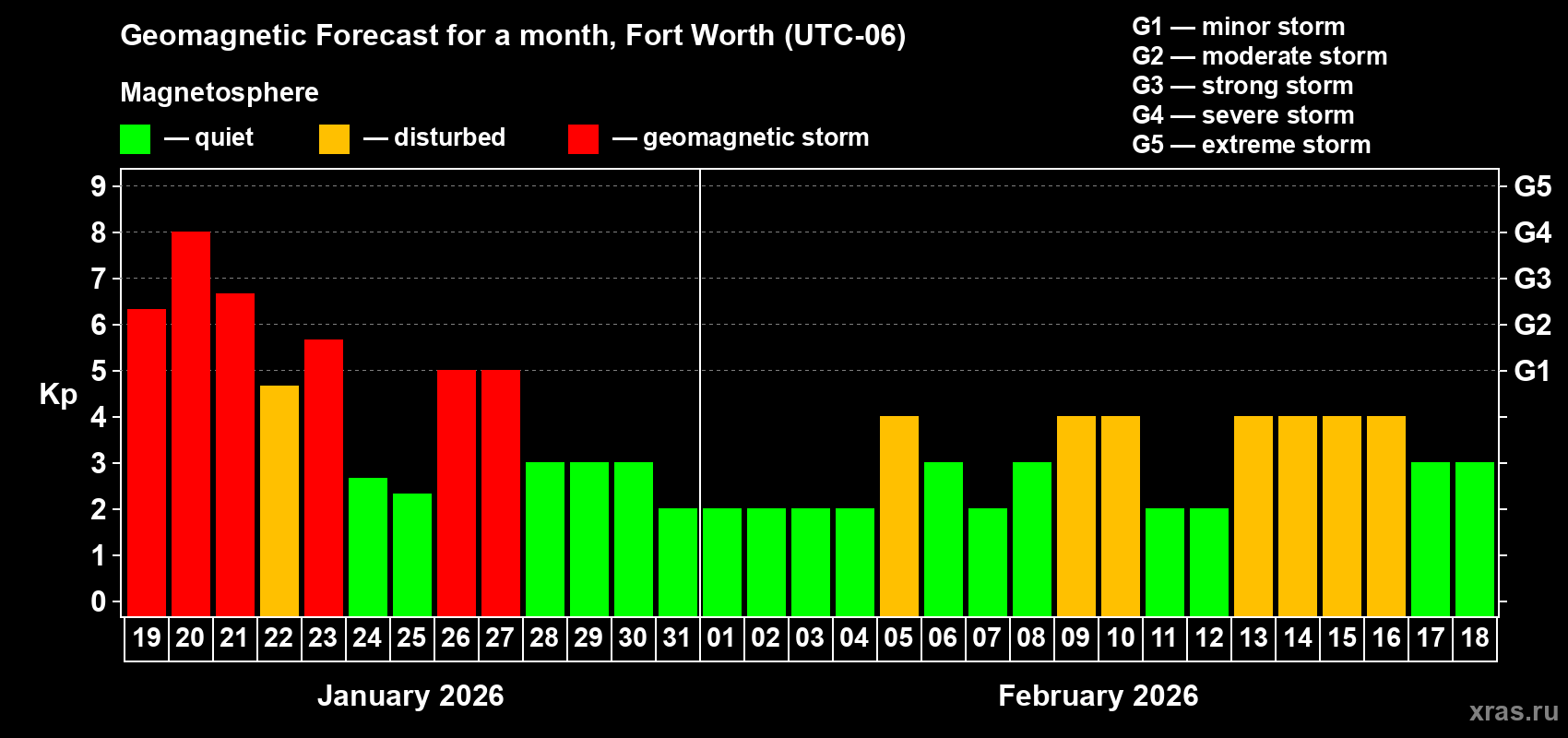Click the orange bar for February 05

click(899, 516)
